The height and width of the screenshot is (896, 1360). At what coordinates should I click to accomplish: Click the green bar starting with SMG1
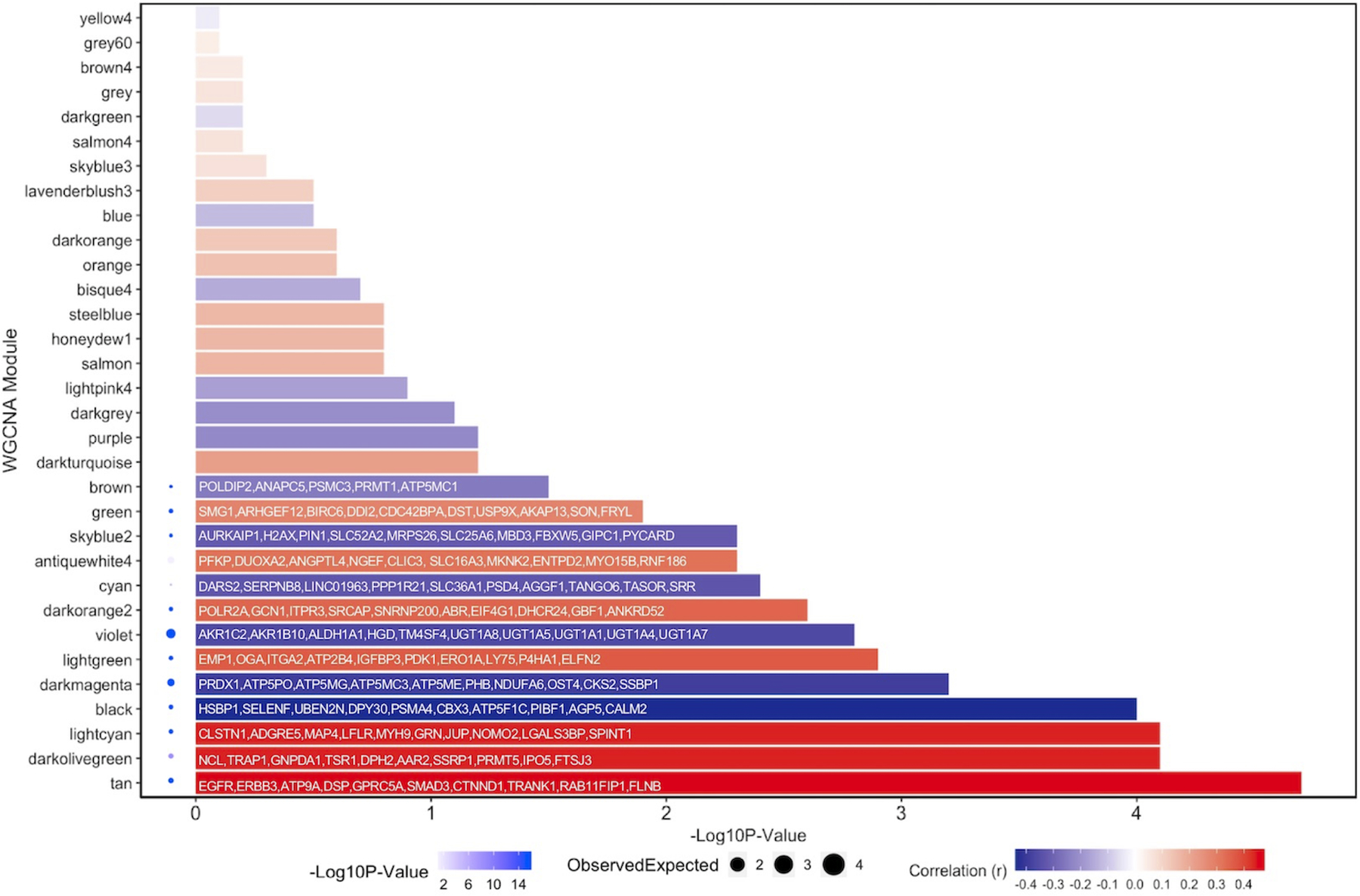[x=419, y=511]
